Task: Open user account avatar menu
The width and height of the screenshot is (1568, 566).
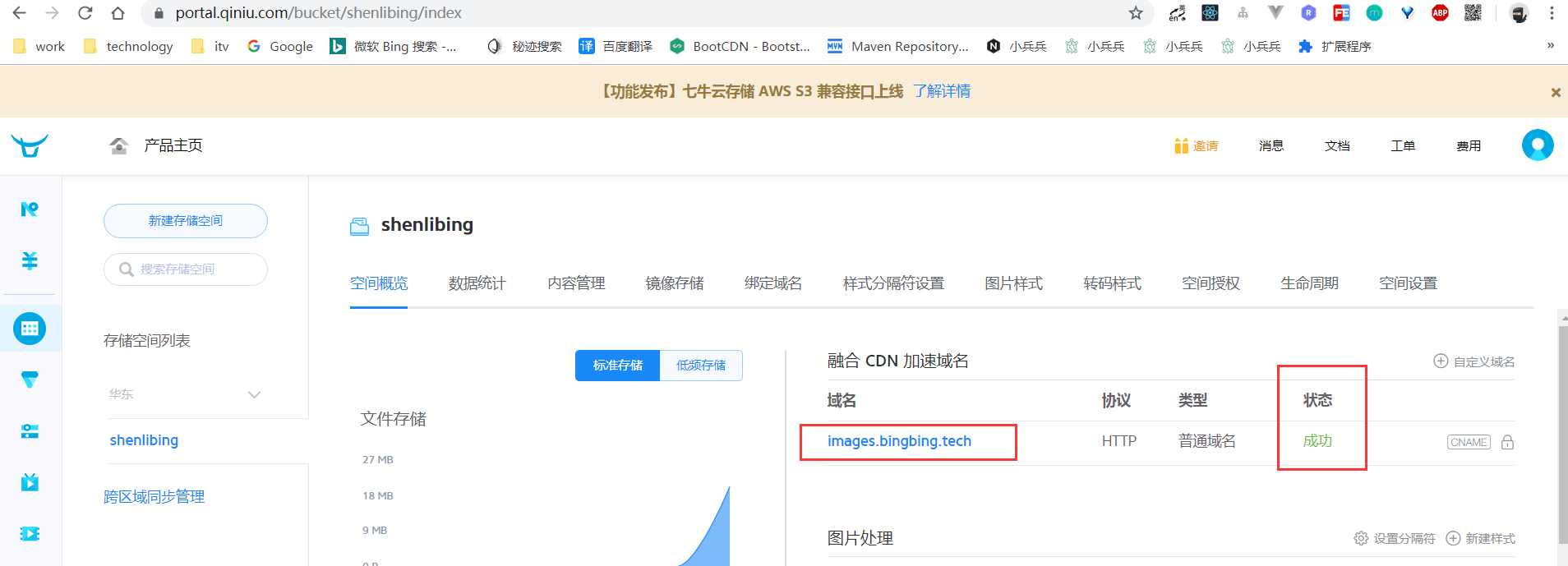Action: [x=1538, y=145]
